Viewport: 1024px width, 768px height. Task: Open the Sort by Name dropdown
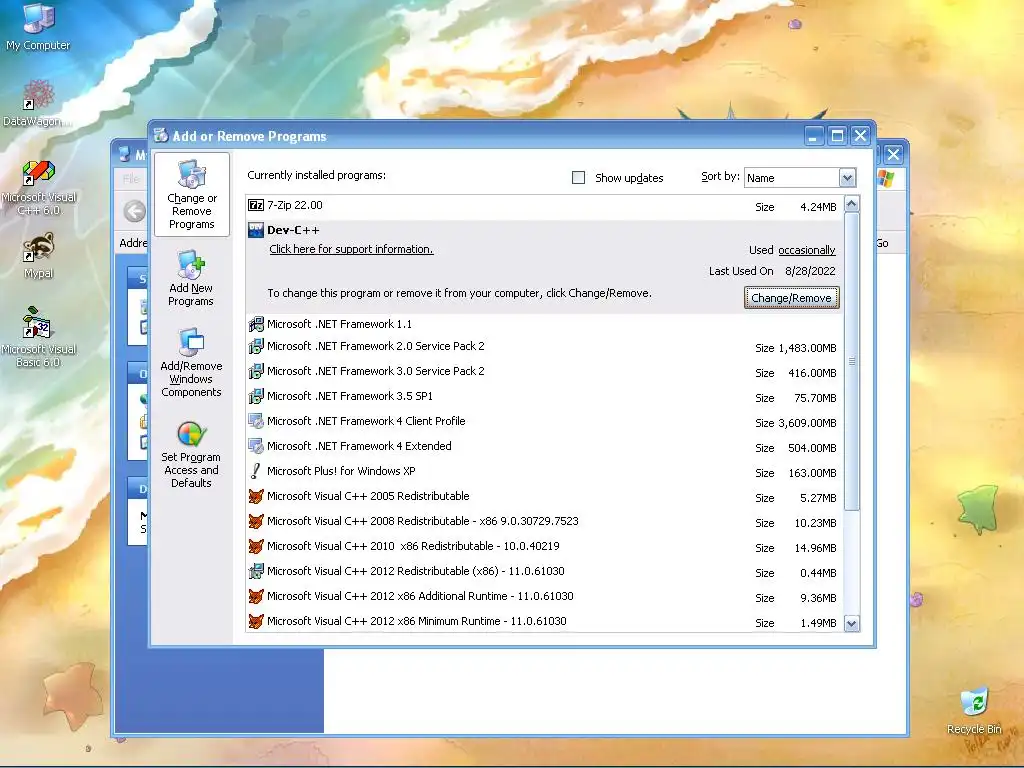(x=847, y=178)
